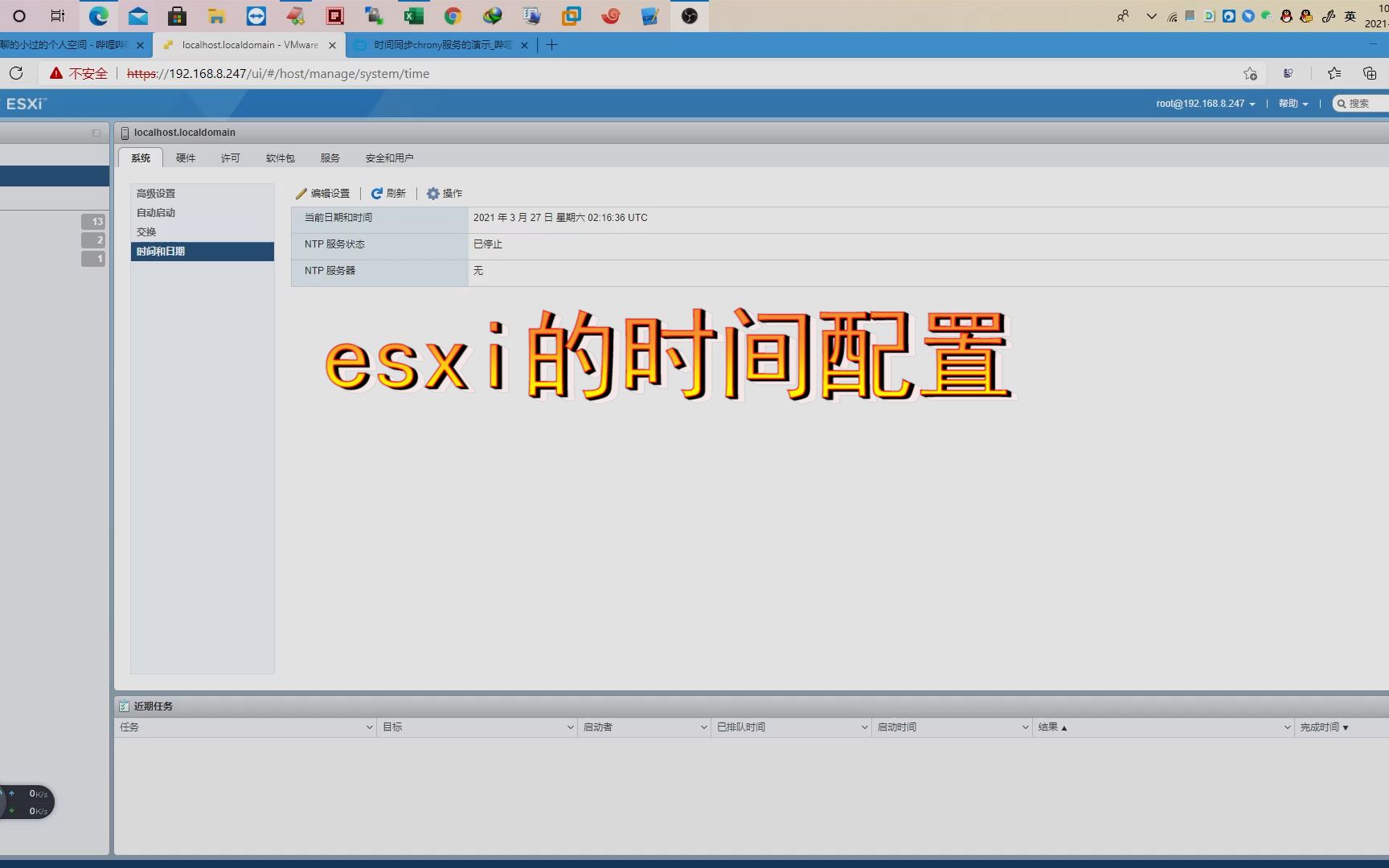Select the 安全和用户 tab
This screenshot has width=1389, height=868.
[x=390, y=158]
